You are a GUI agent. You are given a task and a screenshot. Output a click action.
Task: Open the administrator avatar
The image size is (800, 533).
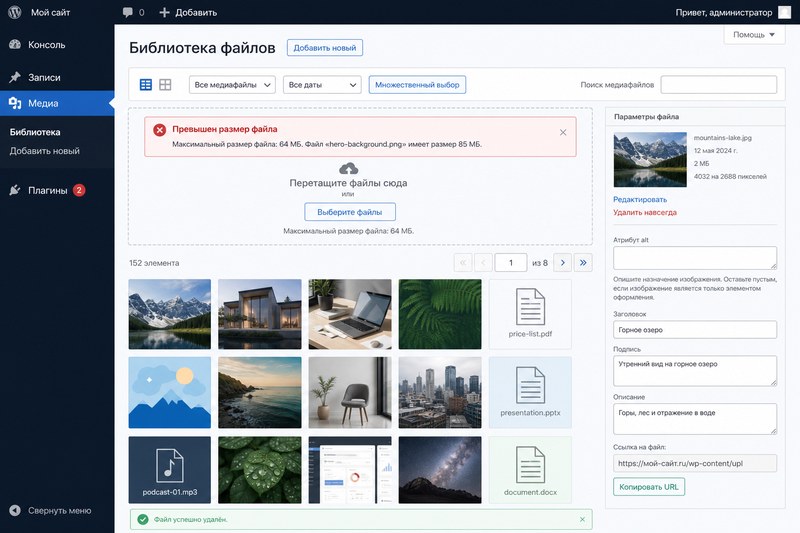click(x=784, y=12)
